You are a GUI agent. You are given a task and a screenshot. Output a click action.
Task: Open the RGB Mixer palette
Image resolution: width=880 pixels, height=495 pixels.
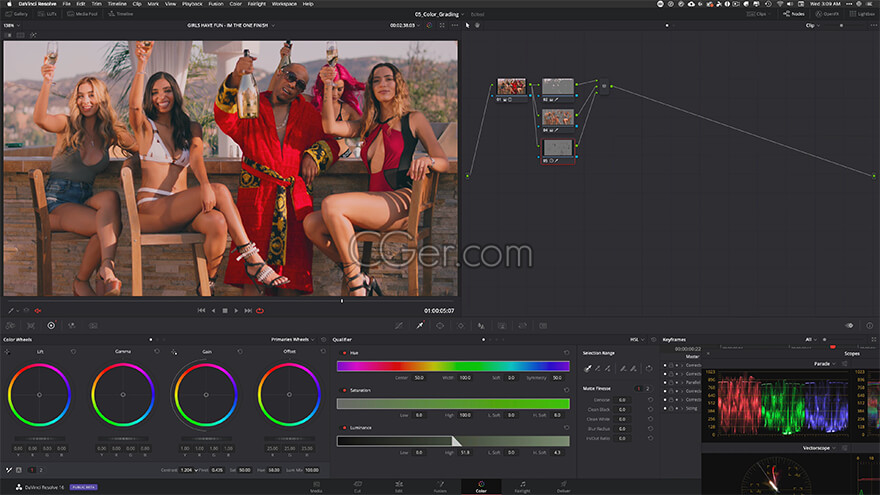[72, 326]
